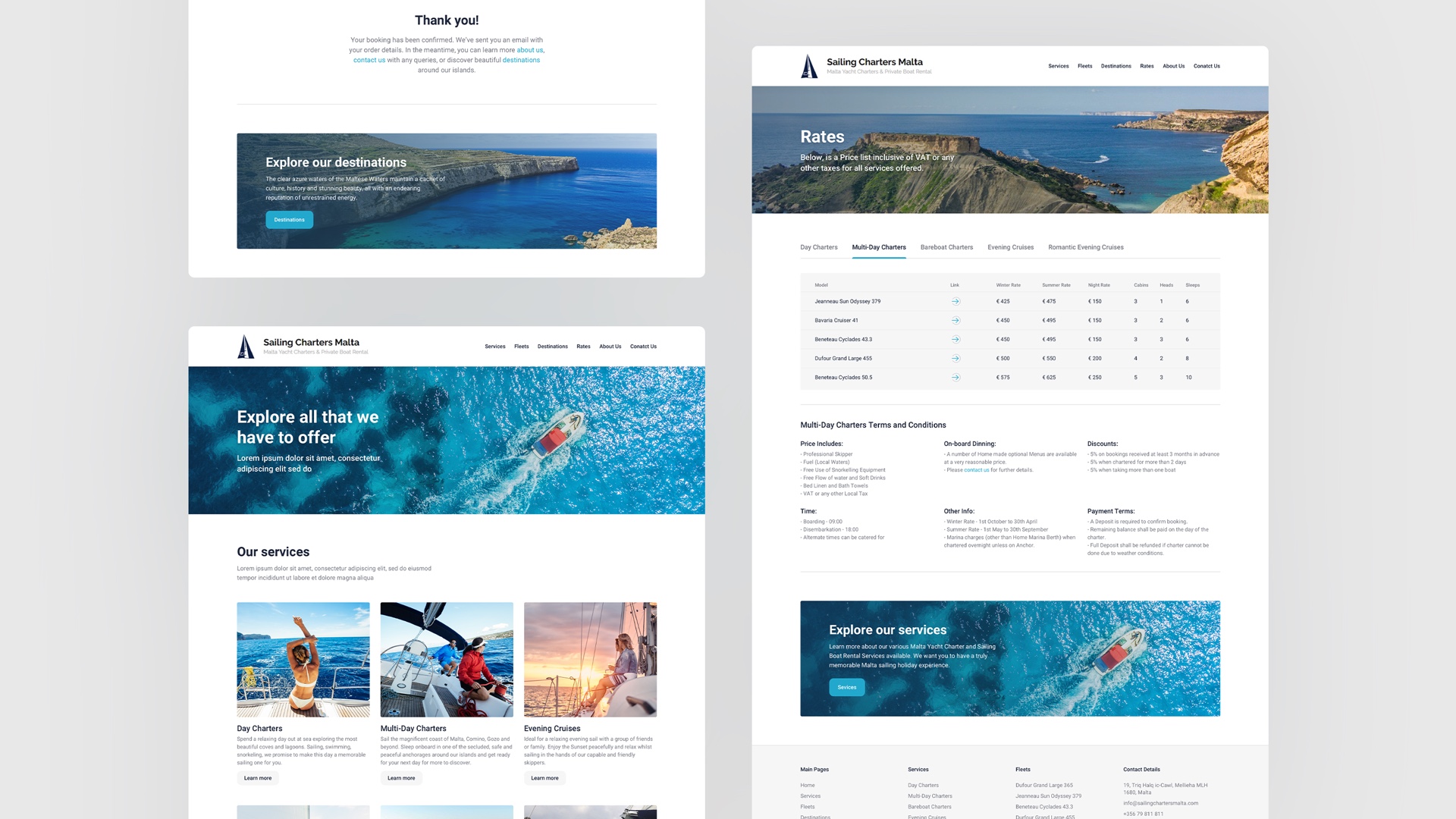Screen dimensions: 1456x819
Task: Click the arrow link icon for Beneteau Cyclades 43.3
Action: point(955,339)
